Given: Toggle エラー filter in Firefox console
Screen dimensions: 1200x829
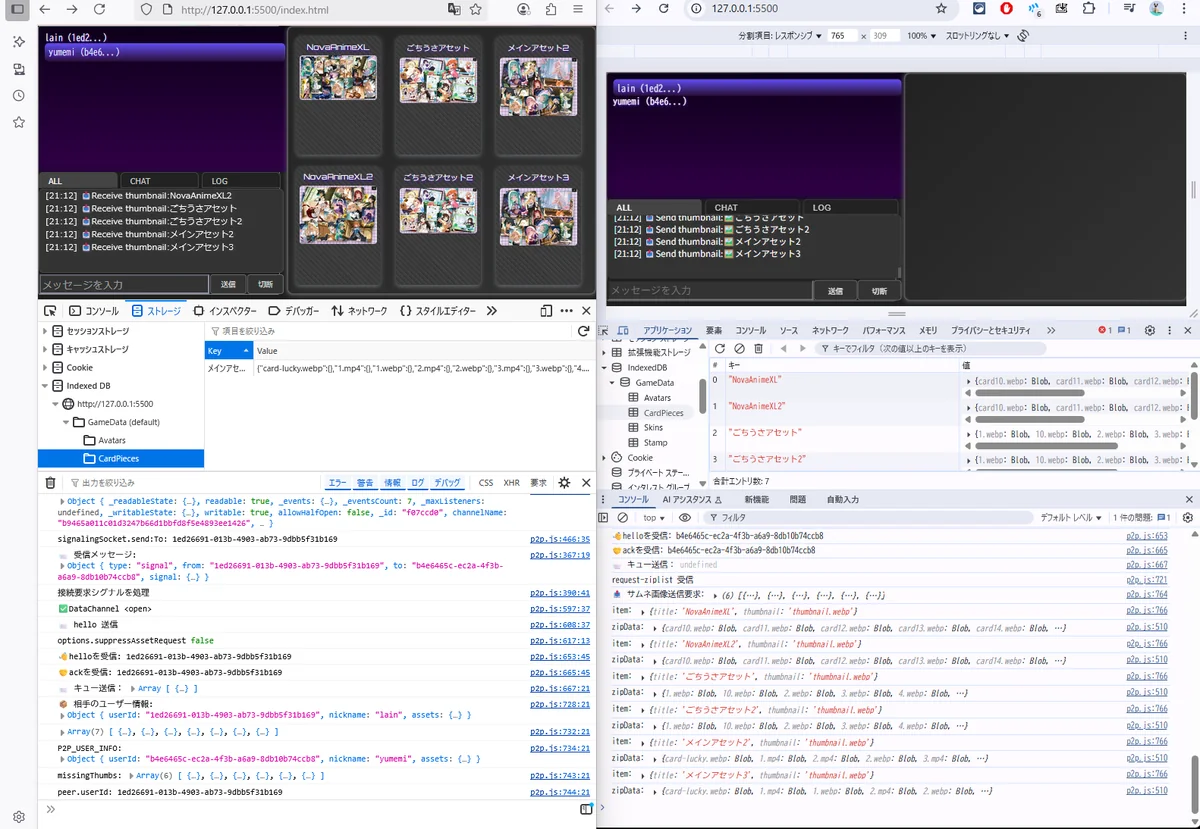Looking at the screenshot, I should (337, 482).
